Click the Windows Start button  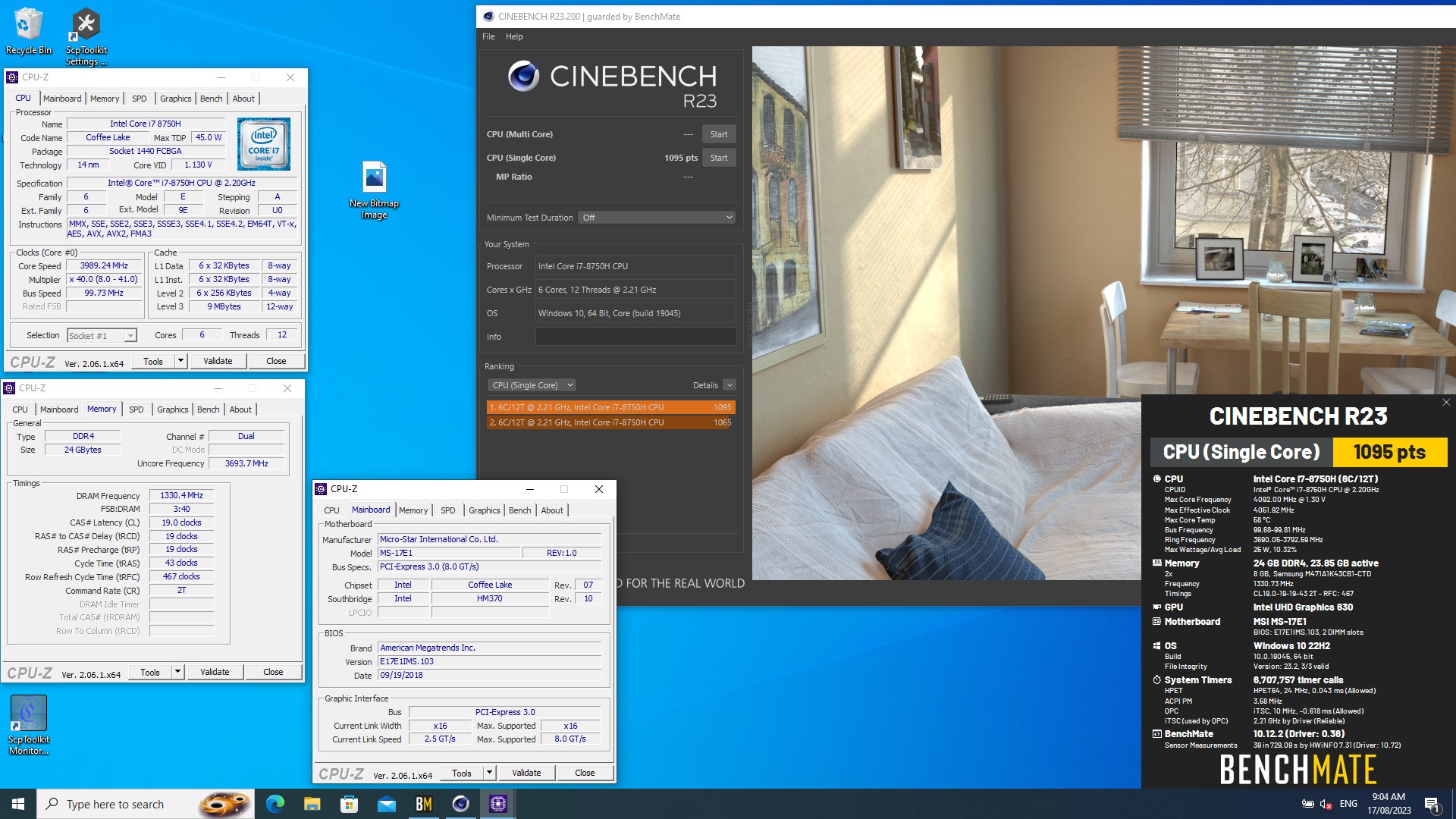[x=18, y=804]
